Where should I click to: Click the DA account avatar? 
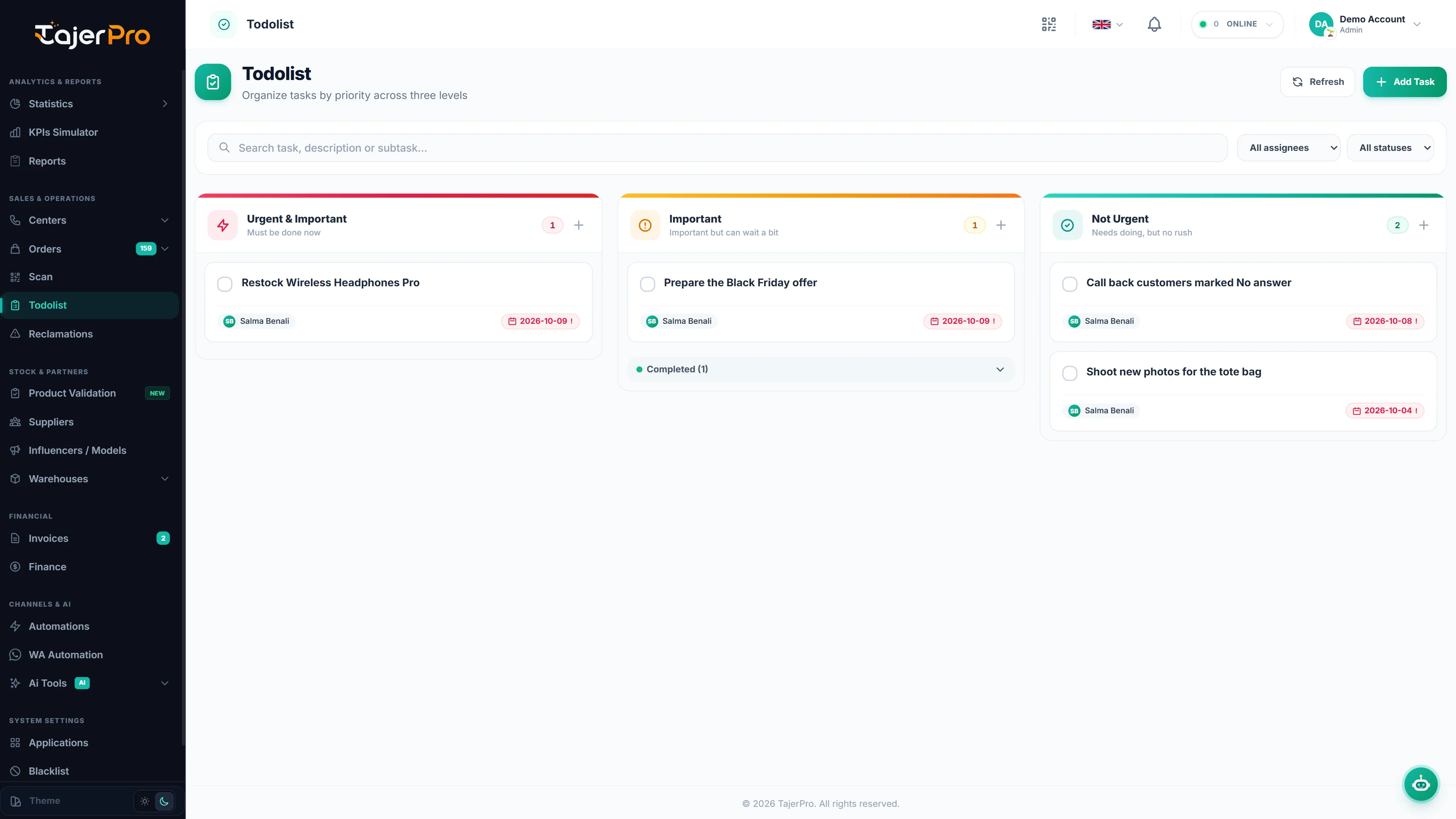(1321, 24)
